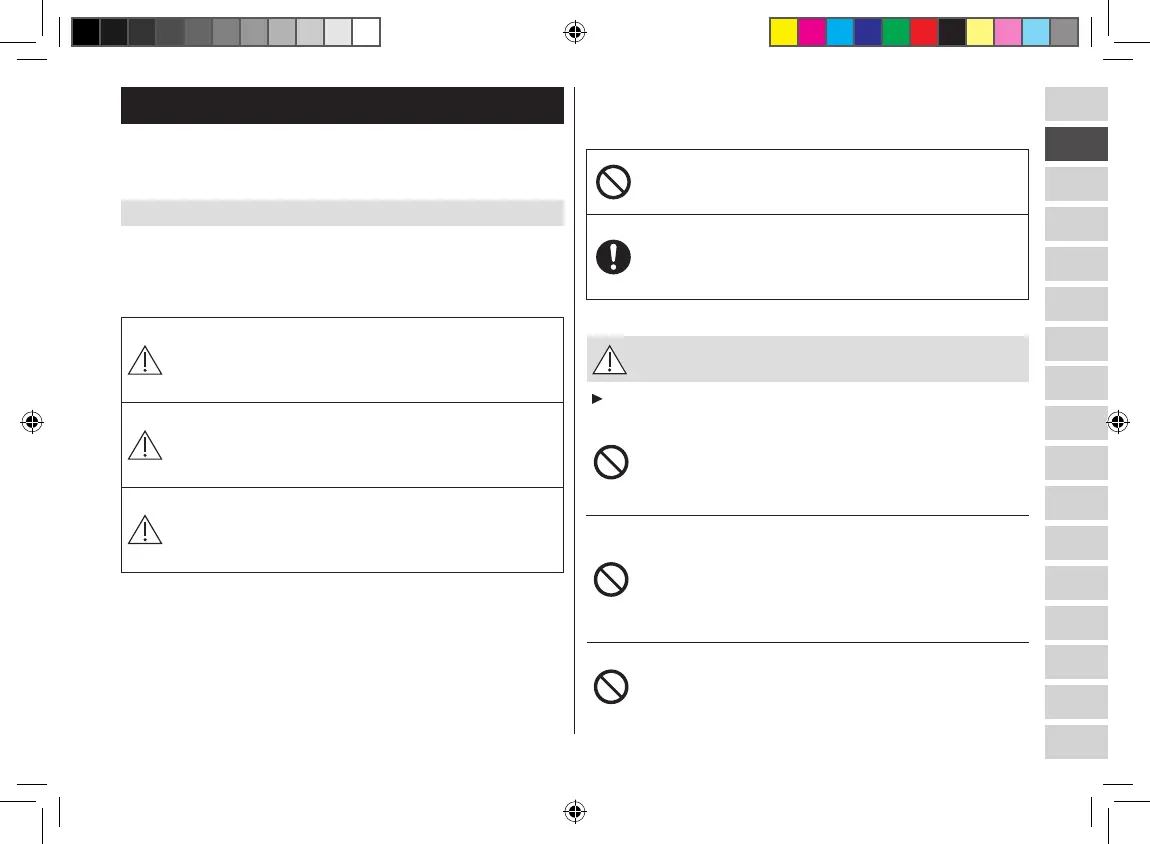This screenshot has width=1150, height=844.
Task: Pick the magenta swatch in the color bar
Action: [x=811, y=33]
